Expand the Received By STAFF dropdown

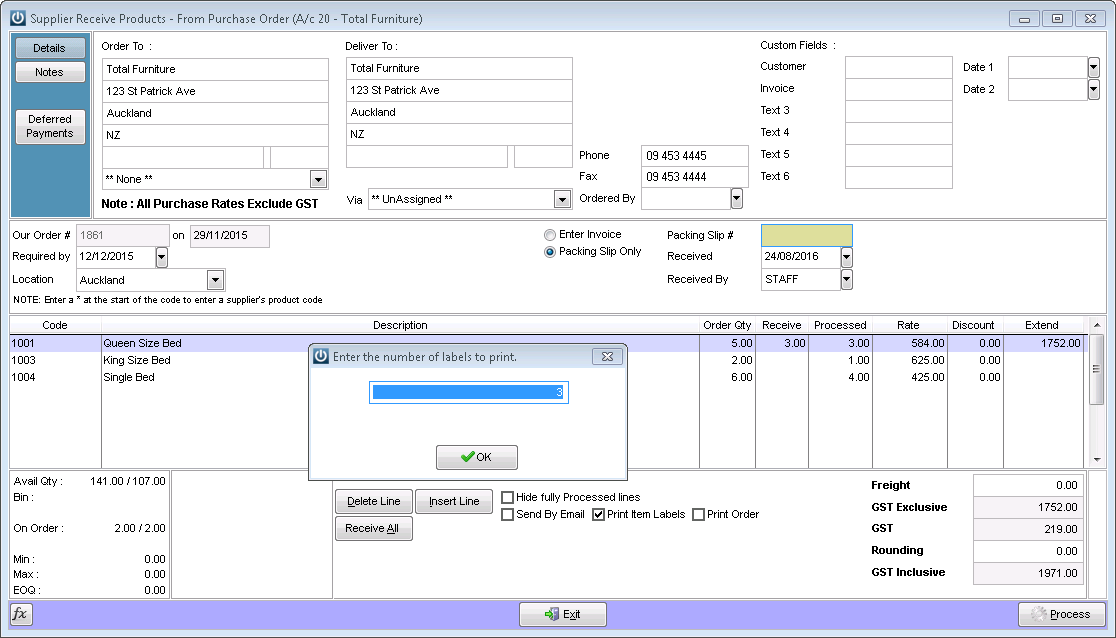pyautogui.click(x=846, y=280)
